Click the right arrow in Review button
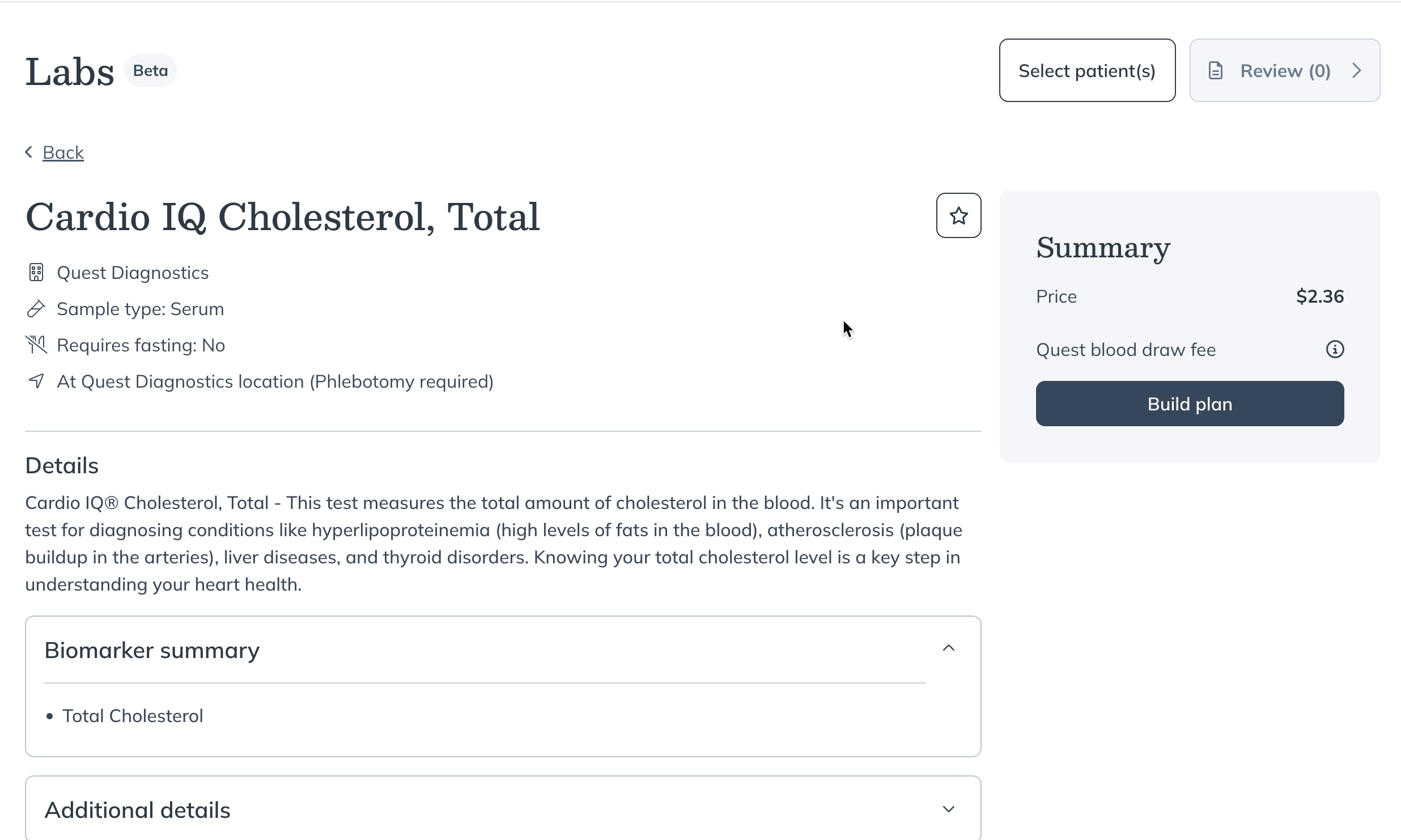1401x840 pixels. (x=1357, y=71)
